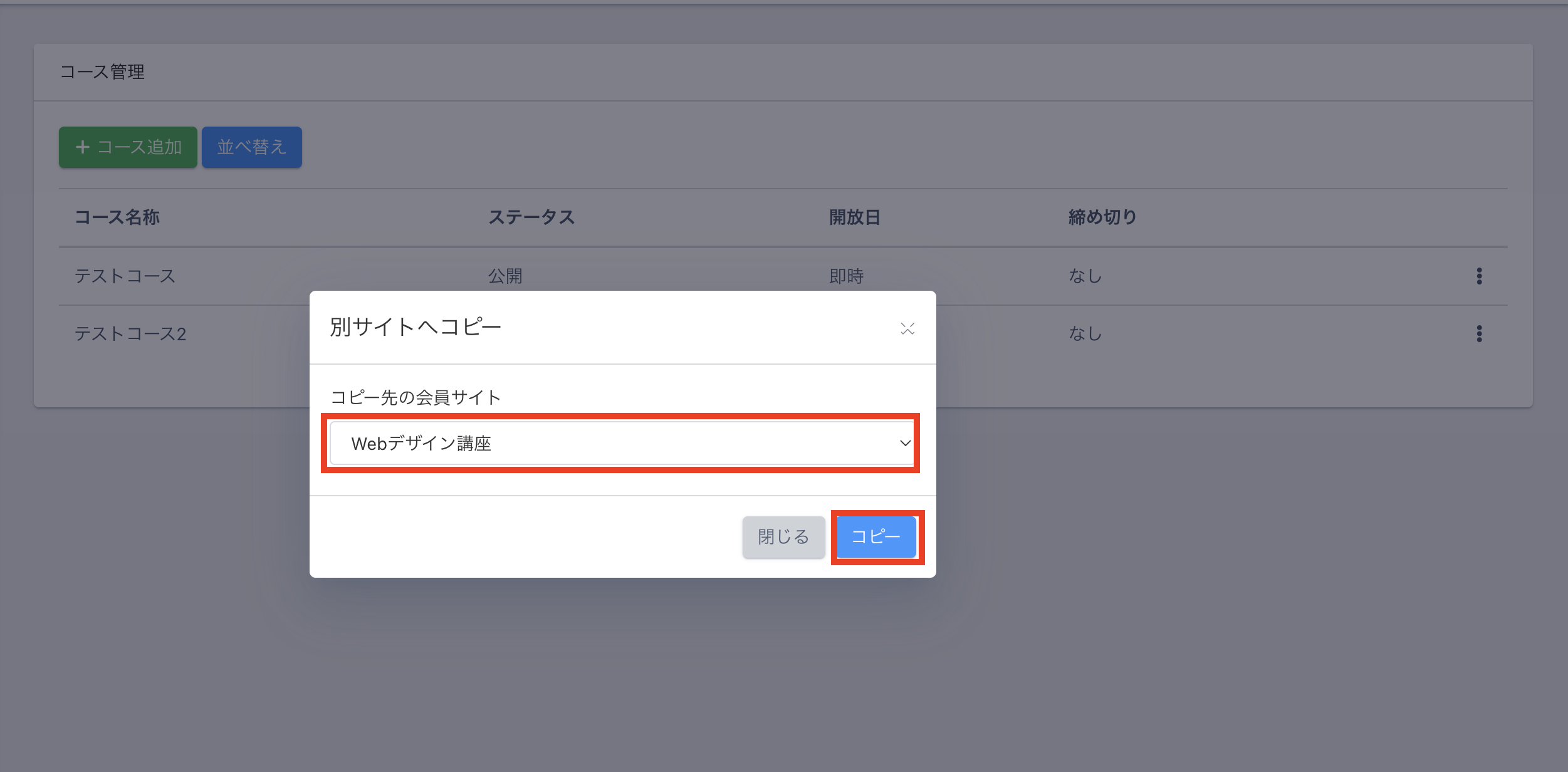Click the 締め切り column header

pyautogui.click(x=1102, y=217)
